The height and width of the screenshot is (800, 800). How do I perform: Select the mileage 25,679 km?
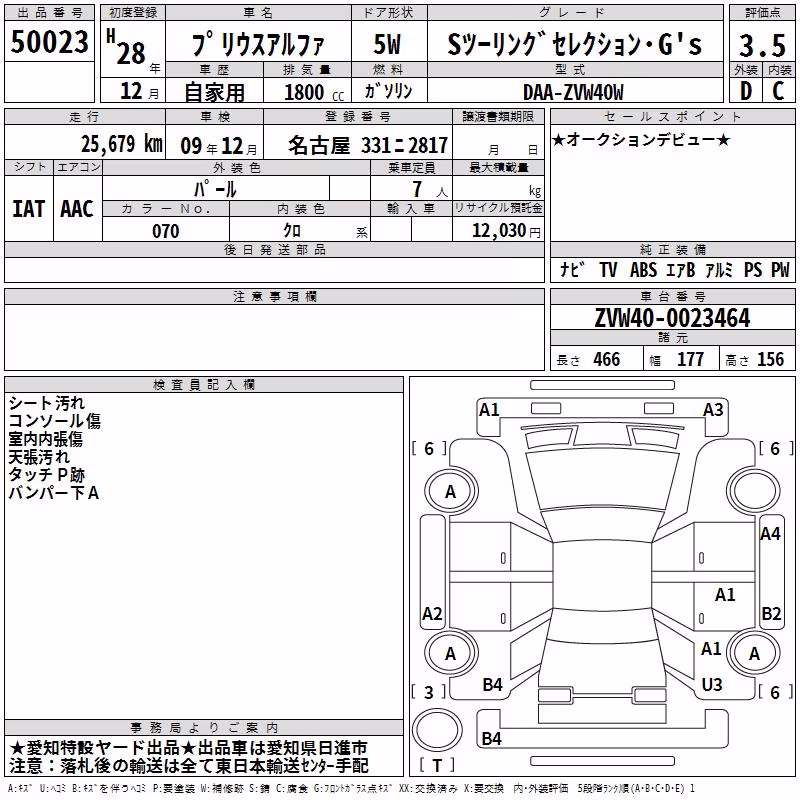(122, 143)
